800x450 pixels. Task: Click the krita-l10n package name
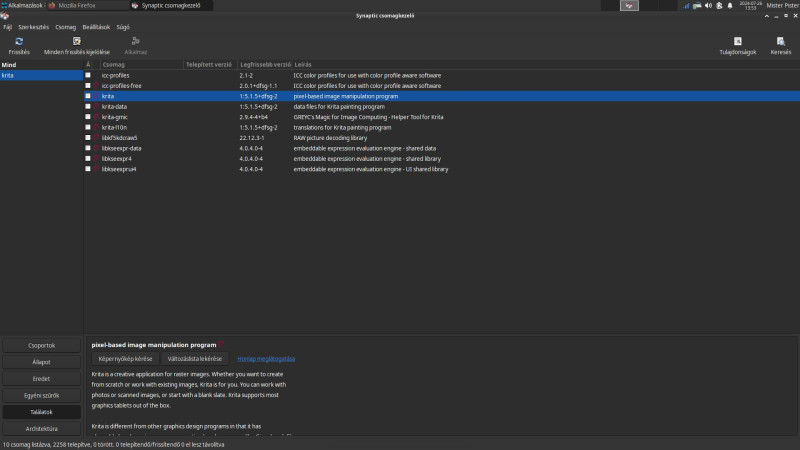pyautogui.click(x=114, y=128)
